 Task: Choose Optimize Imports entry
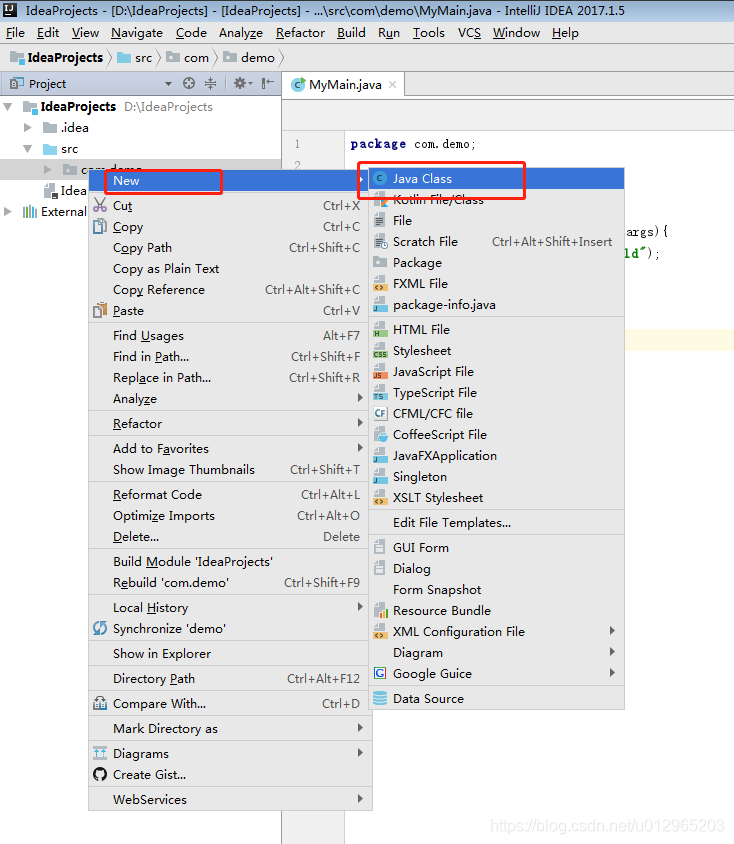[164, 516]
